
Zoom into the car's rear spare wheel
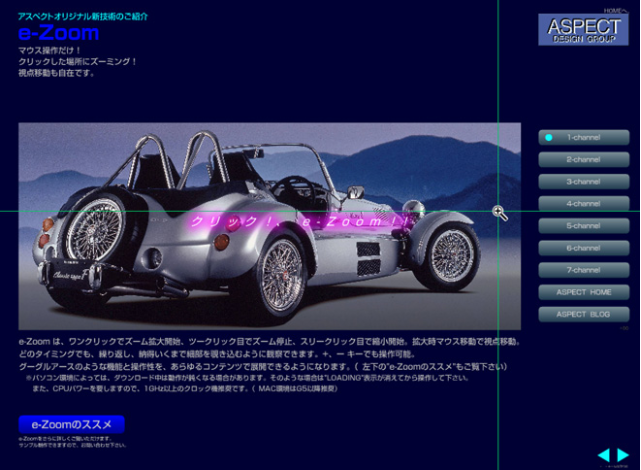tap(95, 229)
